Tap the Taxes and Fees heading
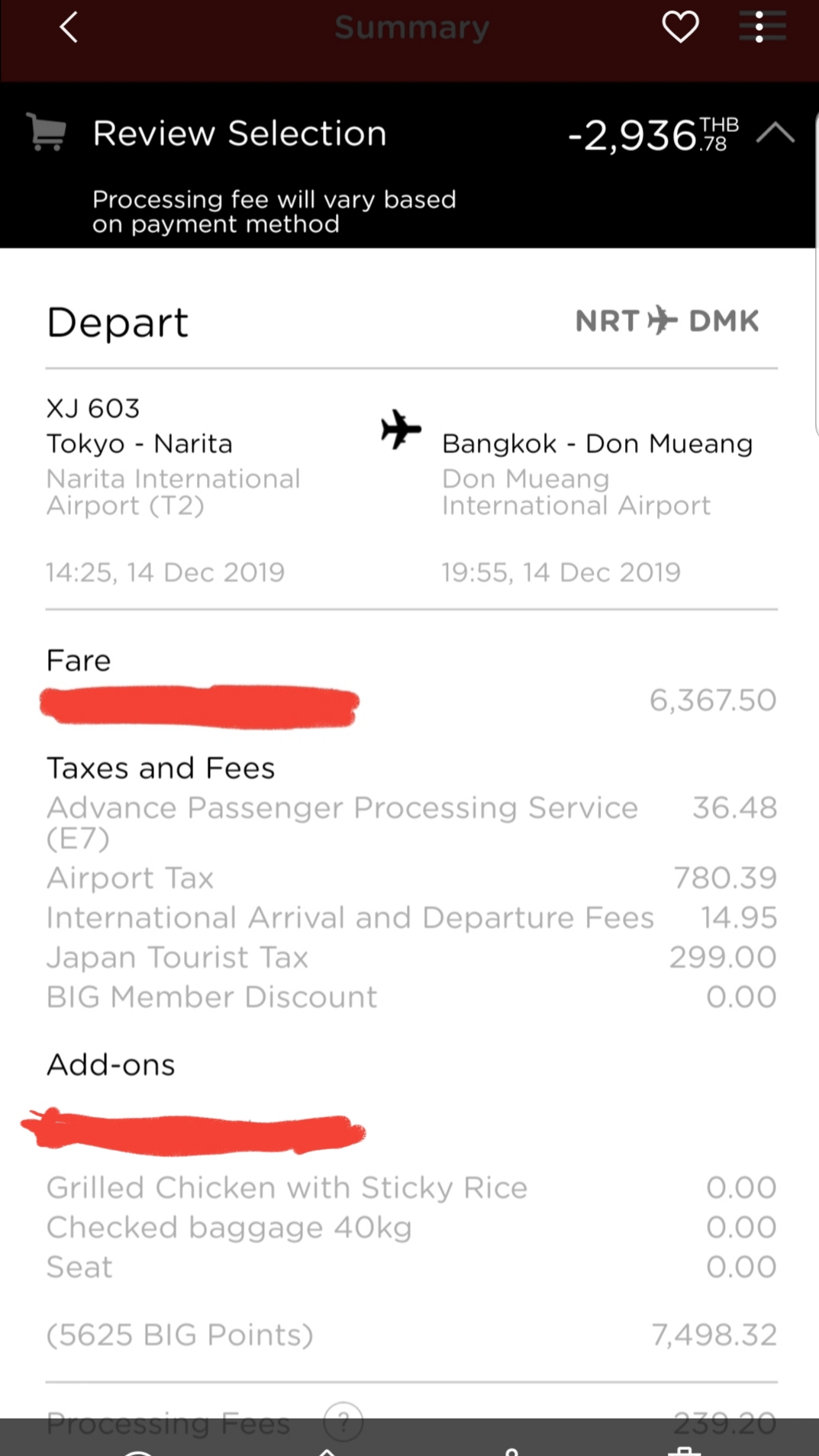819x1456 pixels. pyautogui.click(x=160, y=768)
